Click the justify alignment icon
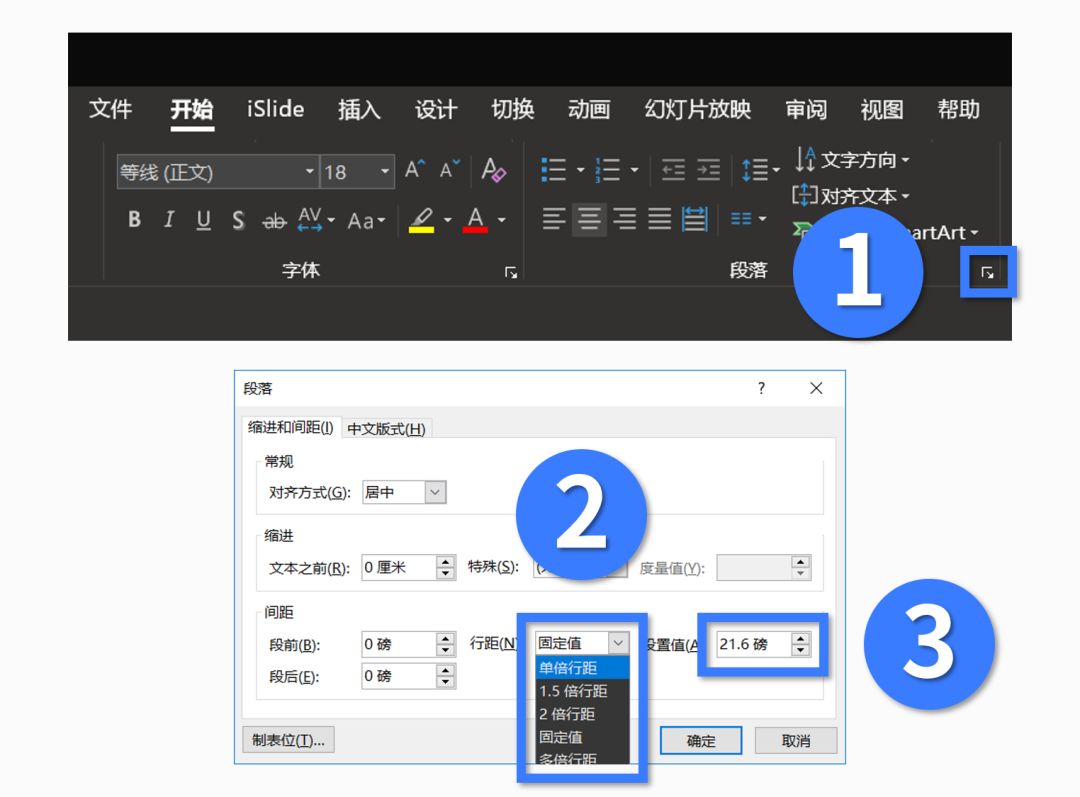Viewport: 1080px width, 797px height. coord(659,219)
